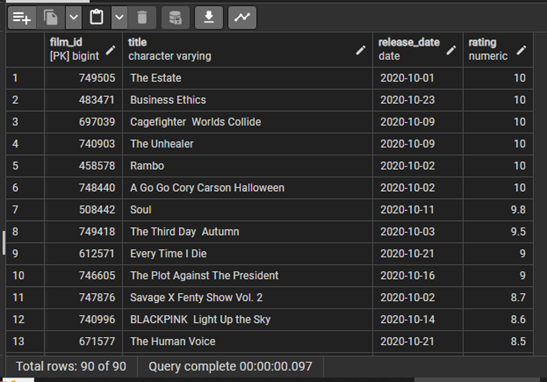Click the film_id cell 749505

[83, 78]
